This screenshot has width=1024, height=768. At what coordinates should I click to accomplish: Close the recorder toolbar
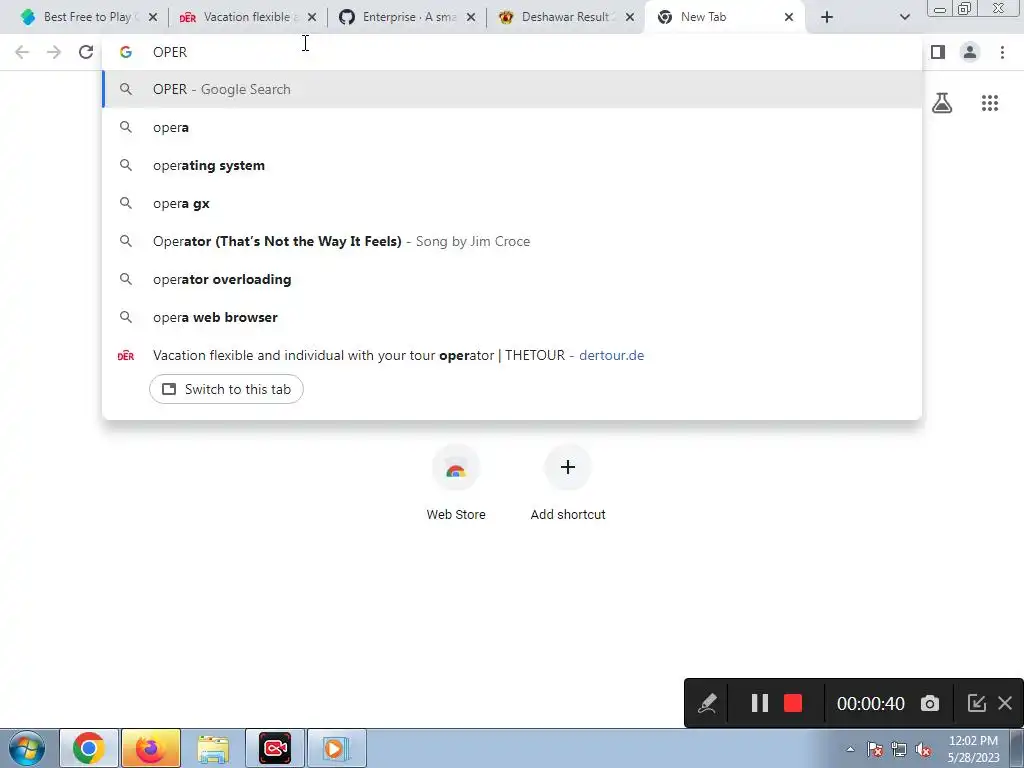(1005, 703)
